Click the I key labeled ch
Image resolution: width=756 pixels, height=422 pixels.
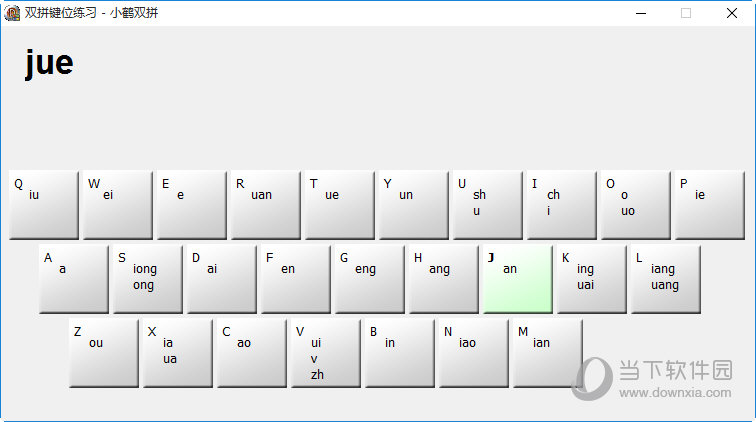tap(561, 205)
